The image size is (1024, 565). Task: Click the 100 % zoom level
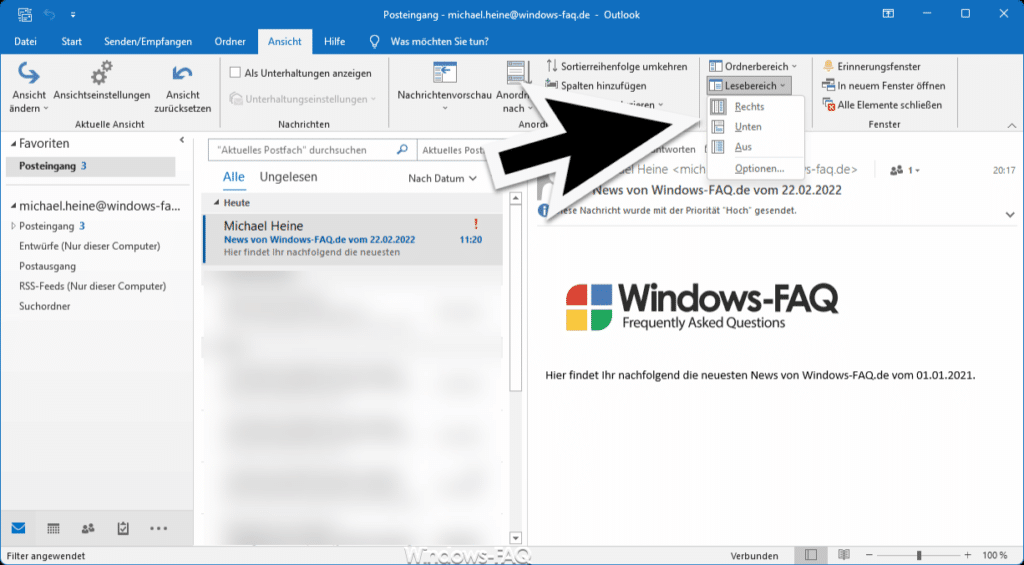pyautogui.click(x=995, y=556)
